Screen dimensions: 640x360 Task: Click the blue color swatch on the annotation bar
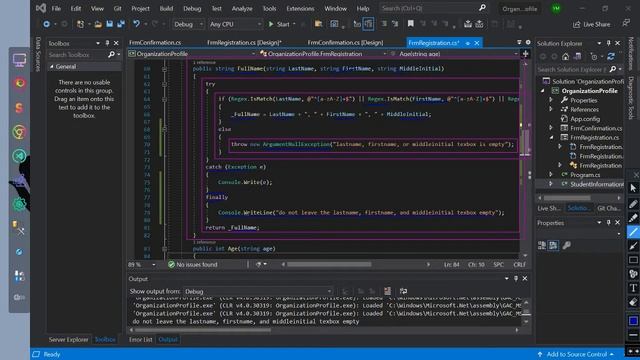pyautogui.click(x=633, y=321)
